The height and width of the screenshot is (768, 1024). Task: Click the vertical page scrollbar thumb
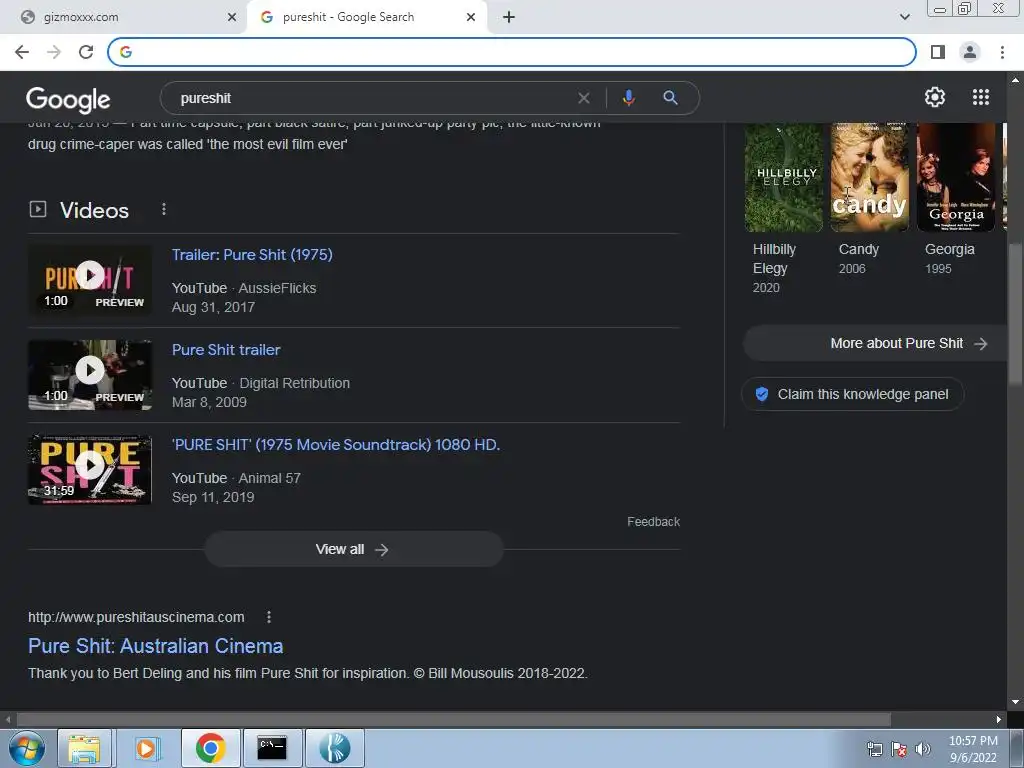tap(1015, 313)
